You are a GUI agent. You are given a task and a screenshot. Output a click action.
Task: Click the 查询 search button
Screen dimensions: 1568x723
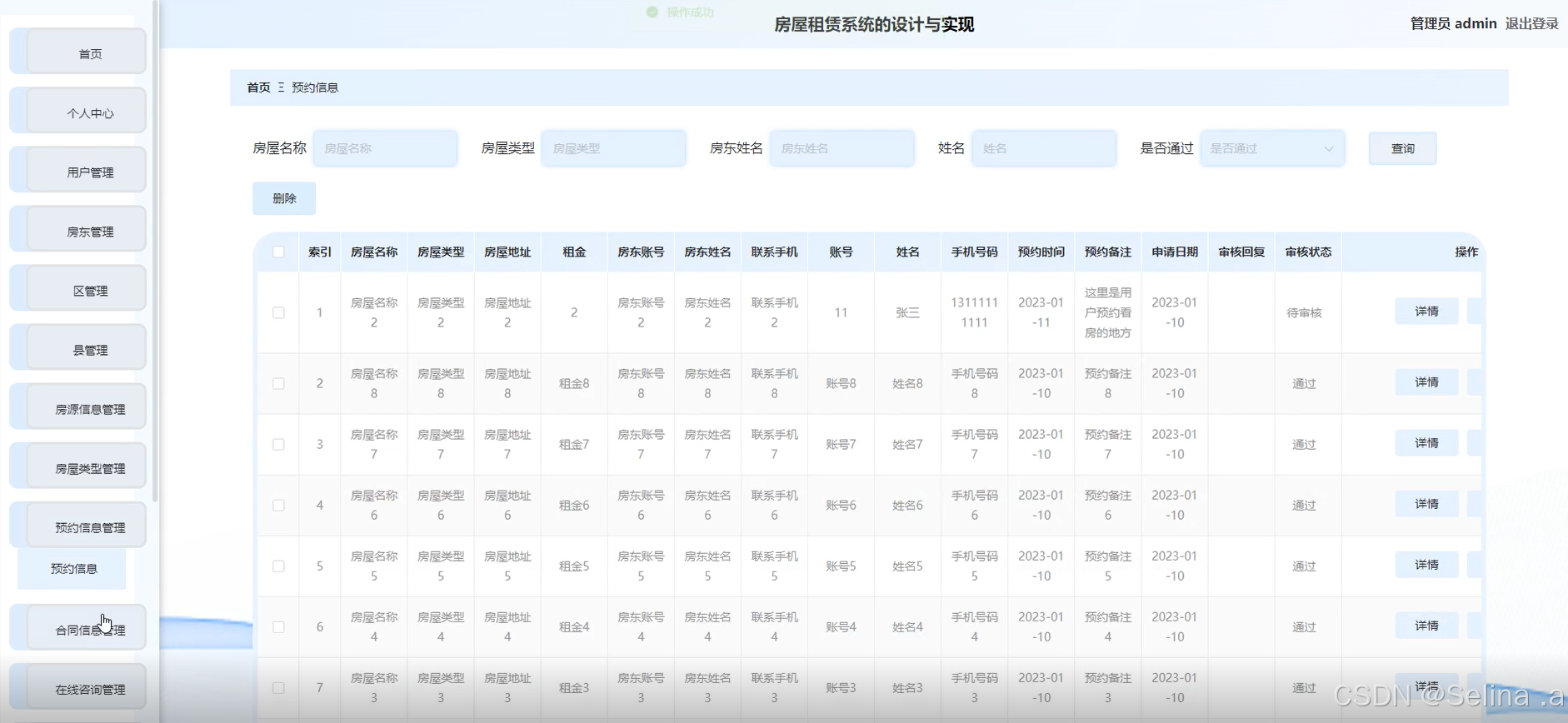coord(1402,148)
